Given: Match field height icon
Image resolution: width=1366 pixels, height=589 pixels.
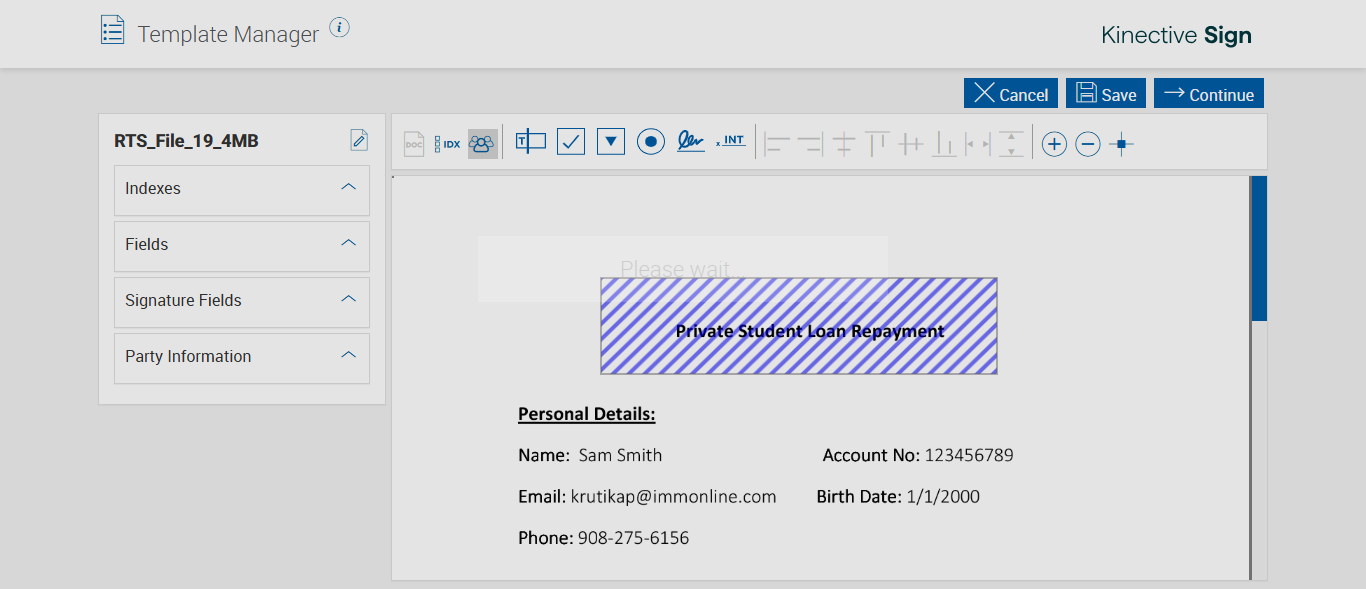Looking at the screenshot, I should tap(1012, 144).
